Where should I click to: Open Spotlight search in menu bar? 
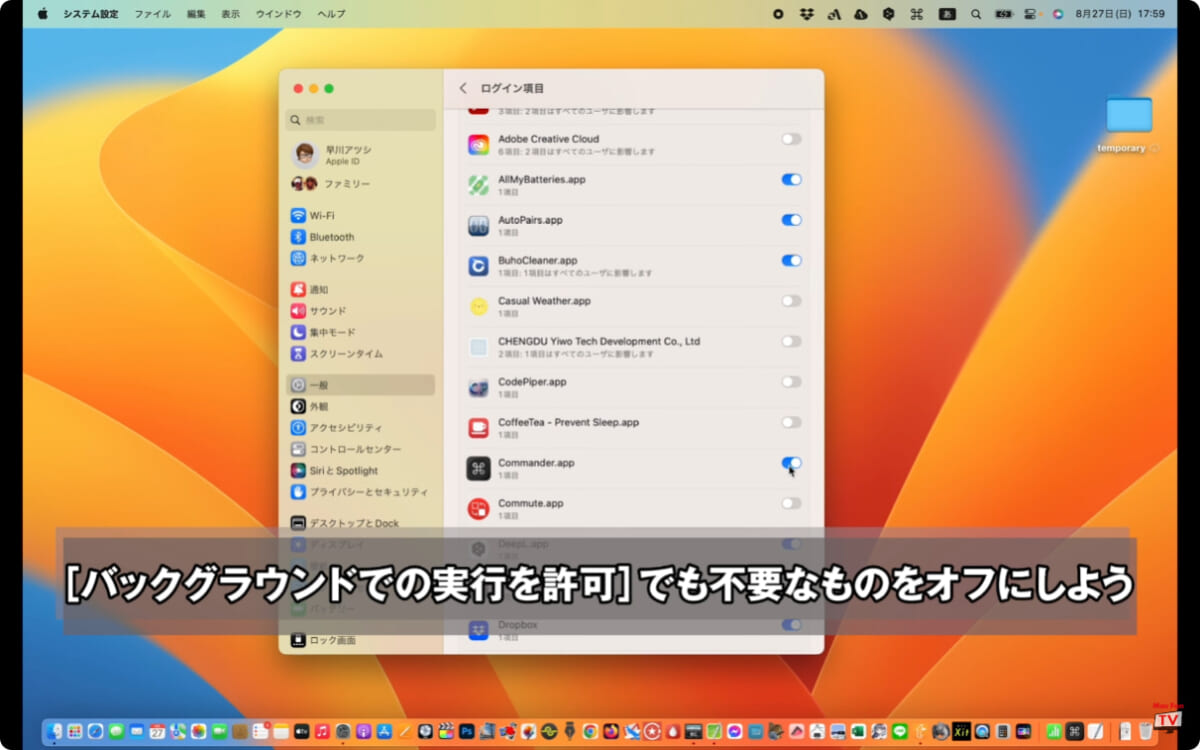click(976, 14)
